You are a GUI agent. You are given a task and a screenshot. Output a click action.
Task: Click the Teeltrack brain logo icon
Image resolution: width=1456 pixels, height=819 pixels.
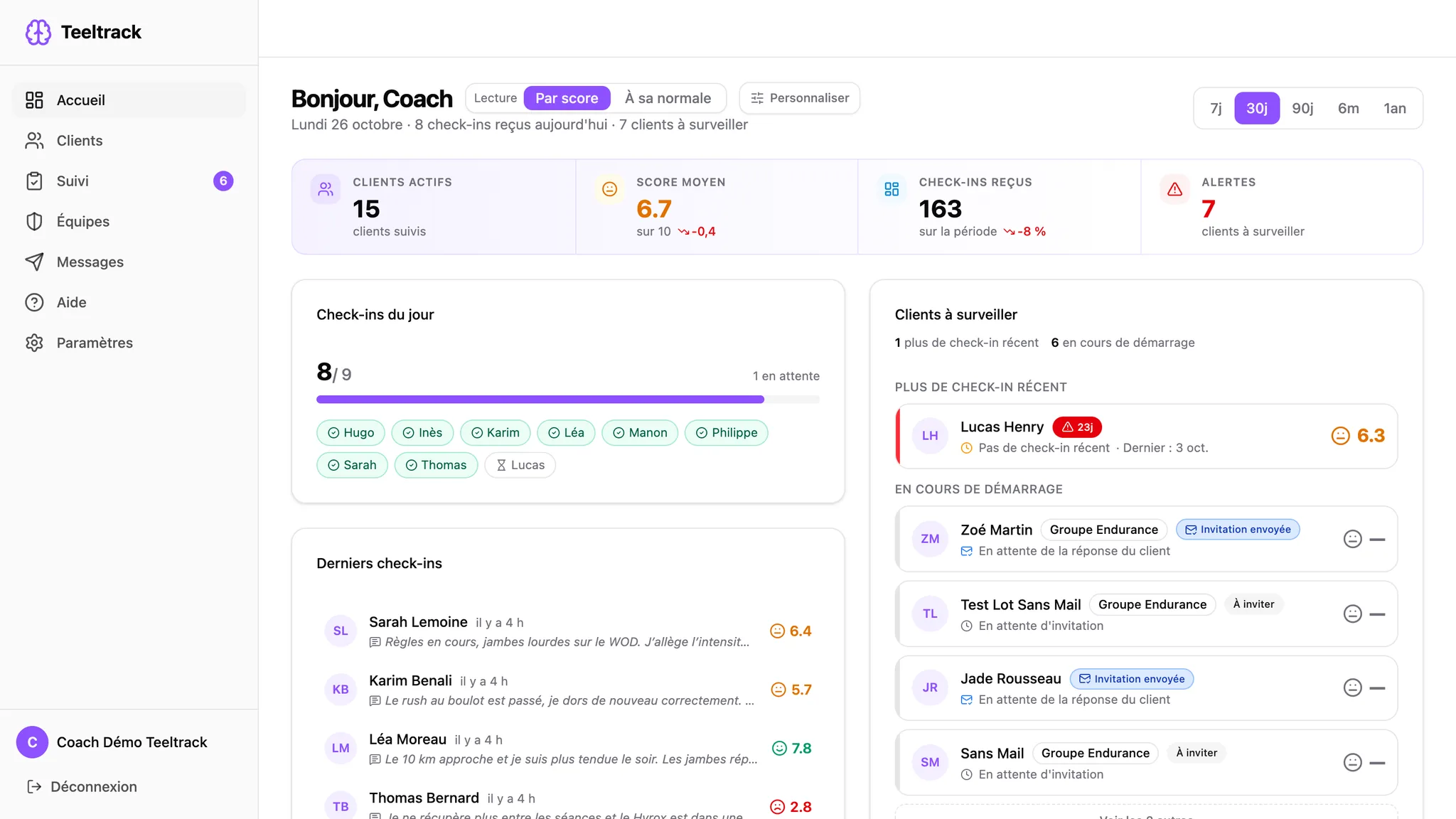coord(38,32)
